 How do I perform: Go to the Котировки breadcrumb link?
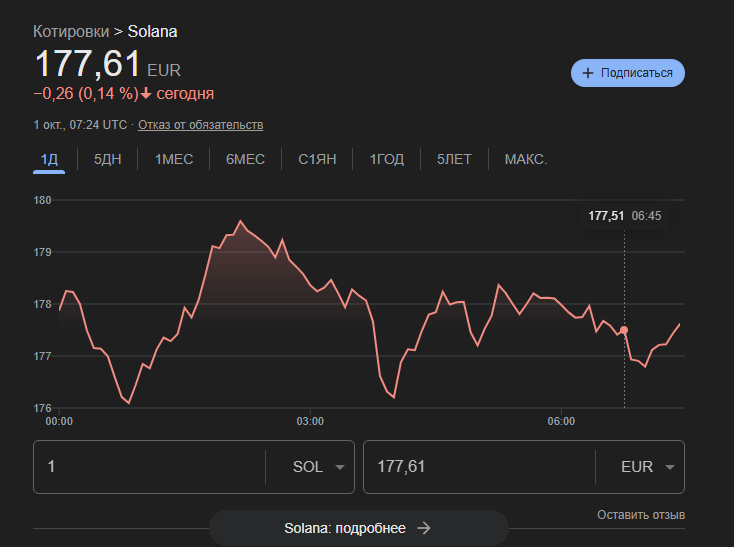(71, 31)
